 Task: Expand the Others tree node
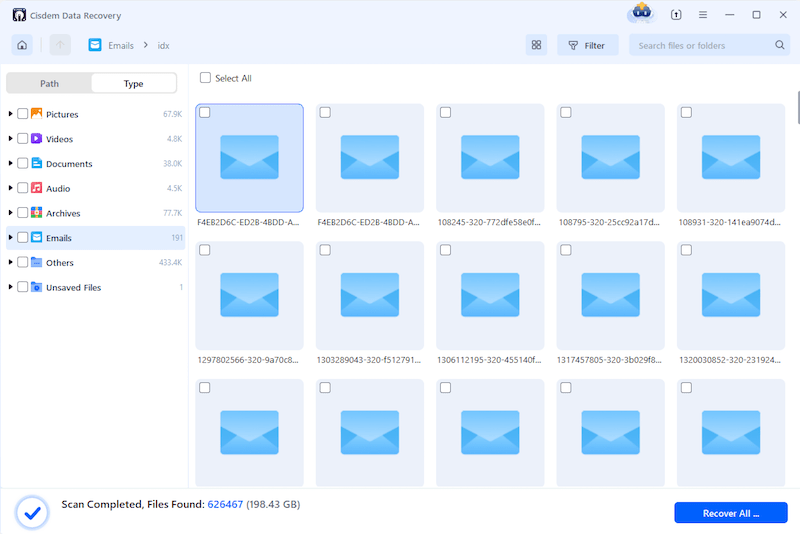coord(10,262)
